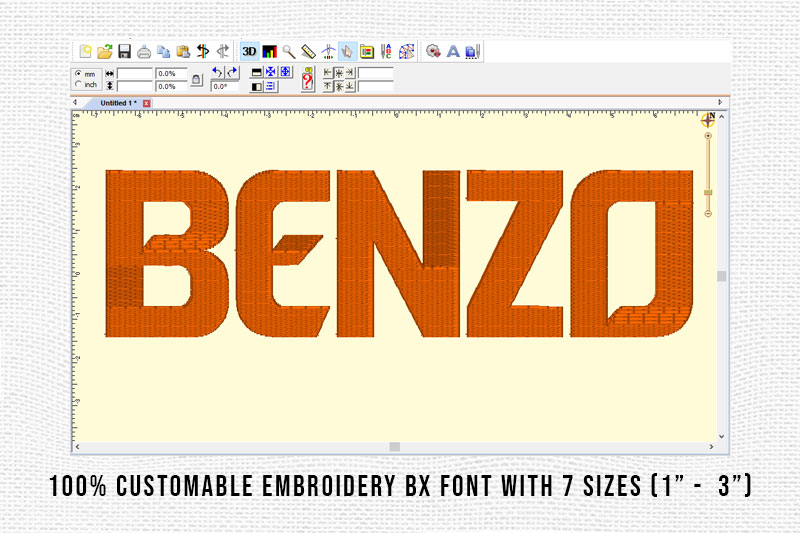Toggle the aspect ratio lock button
This screenshot has width=800, height=533.
(x=196, y=80)
